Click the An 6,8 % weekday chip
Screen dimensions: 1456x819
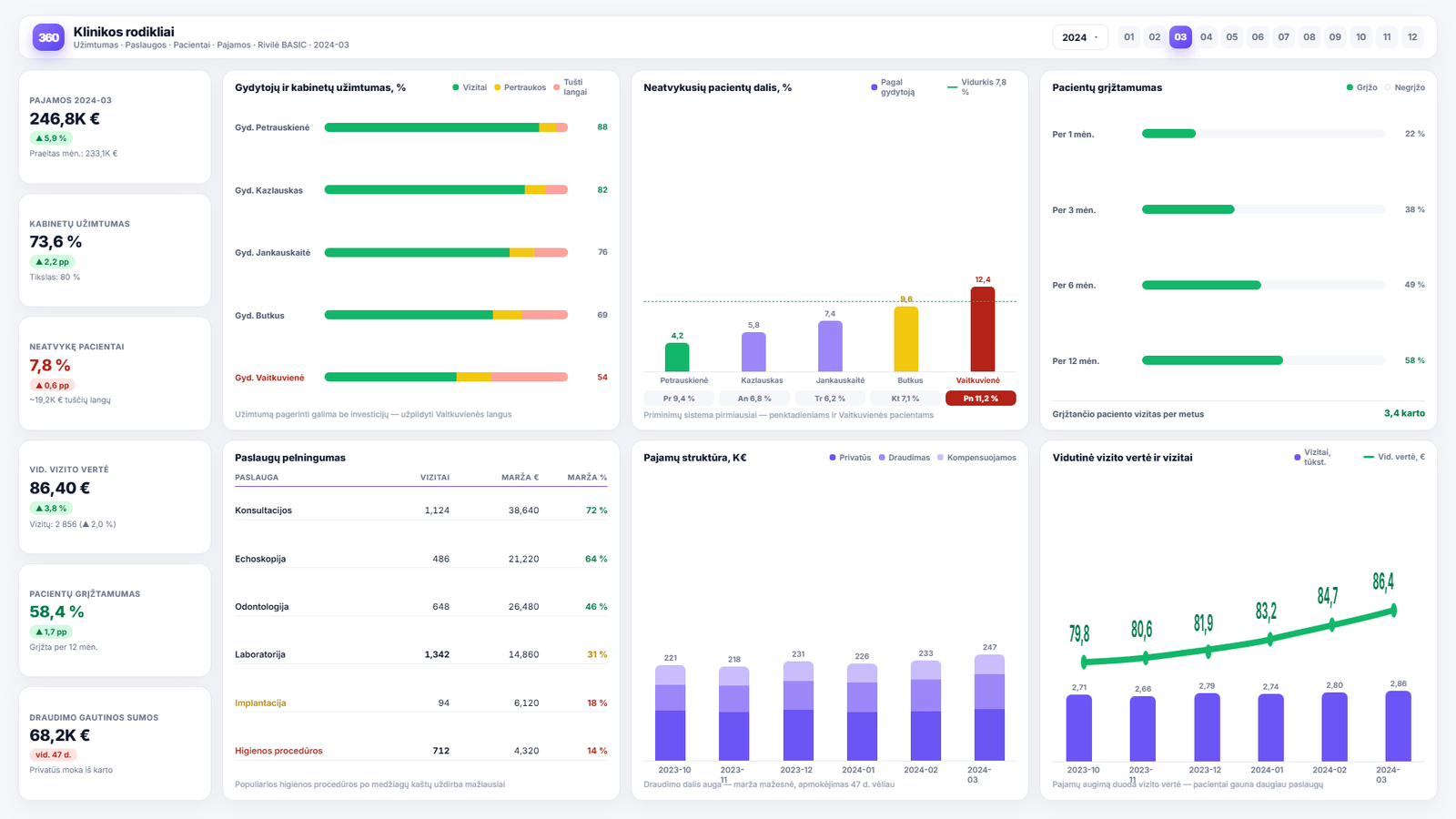(x=754, y=399)
